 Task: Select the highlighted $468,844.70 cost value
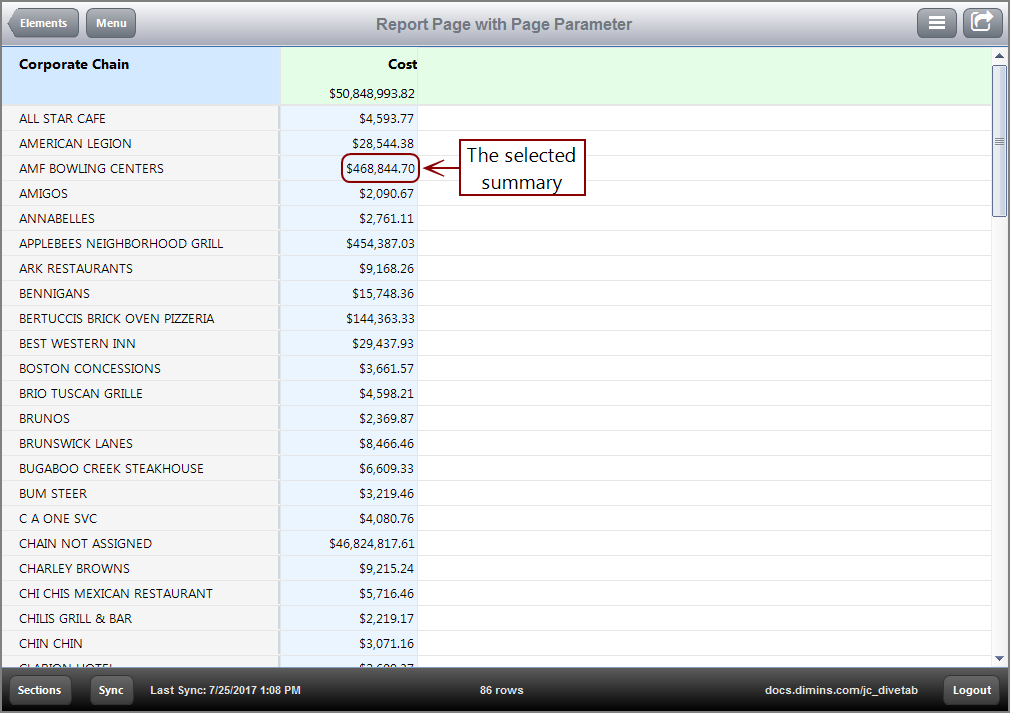pos(380,169)
